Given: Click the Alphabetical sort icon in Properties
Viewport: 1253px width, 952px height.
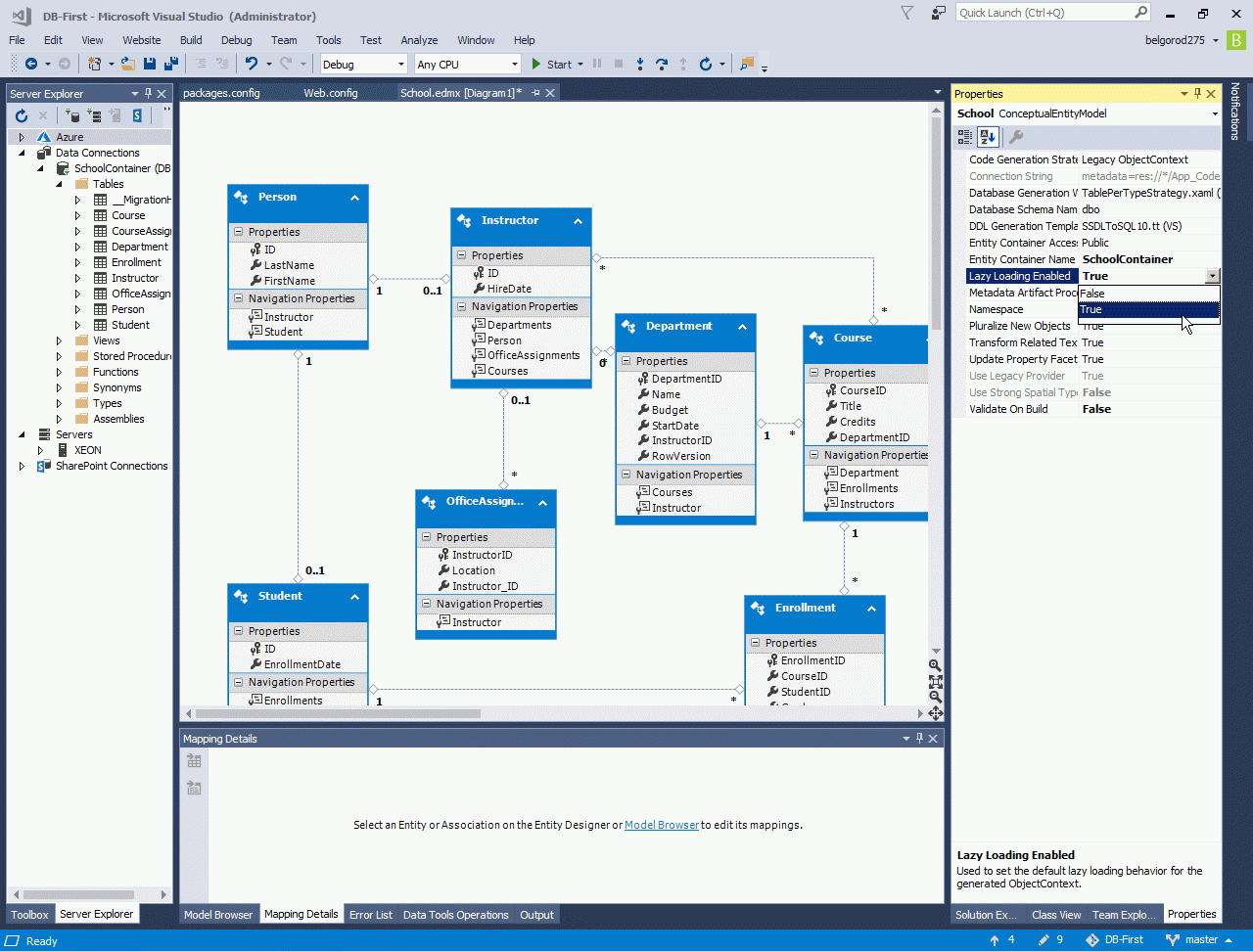Looking at the screenshot, I should point(988,137).
